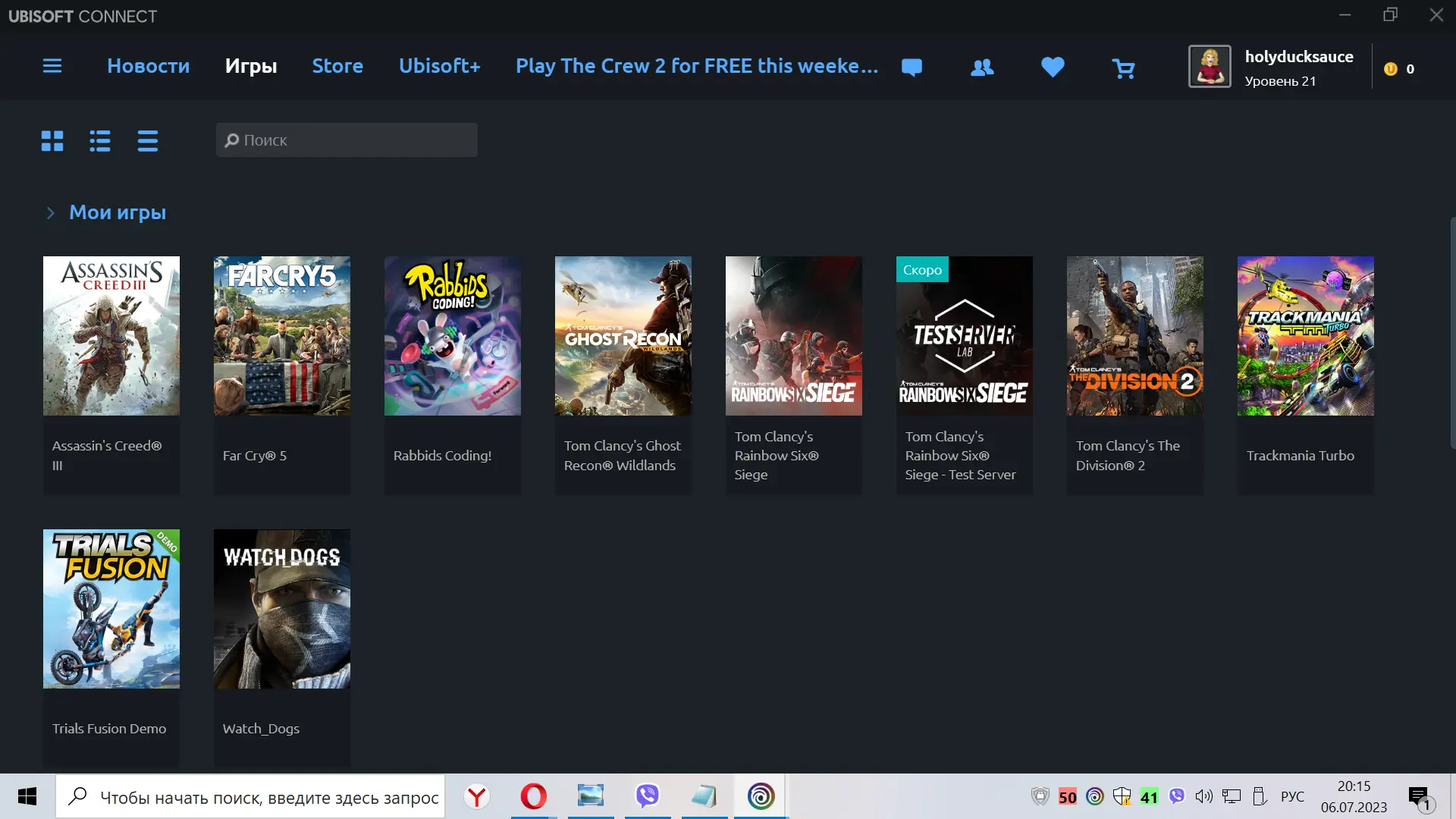
Task: Open the Windows notification center
Action: (1421, 797)
